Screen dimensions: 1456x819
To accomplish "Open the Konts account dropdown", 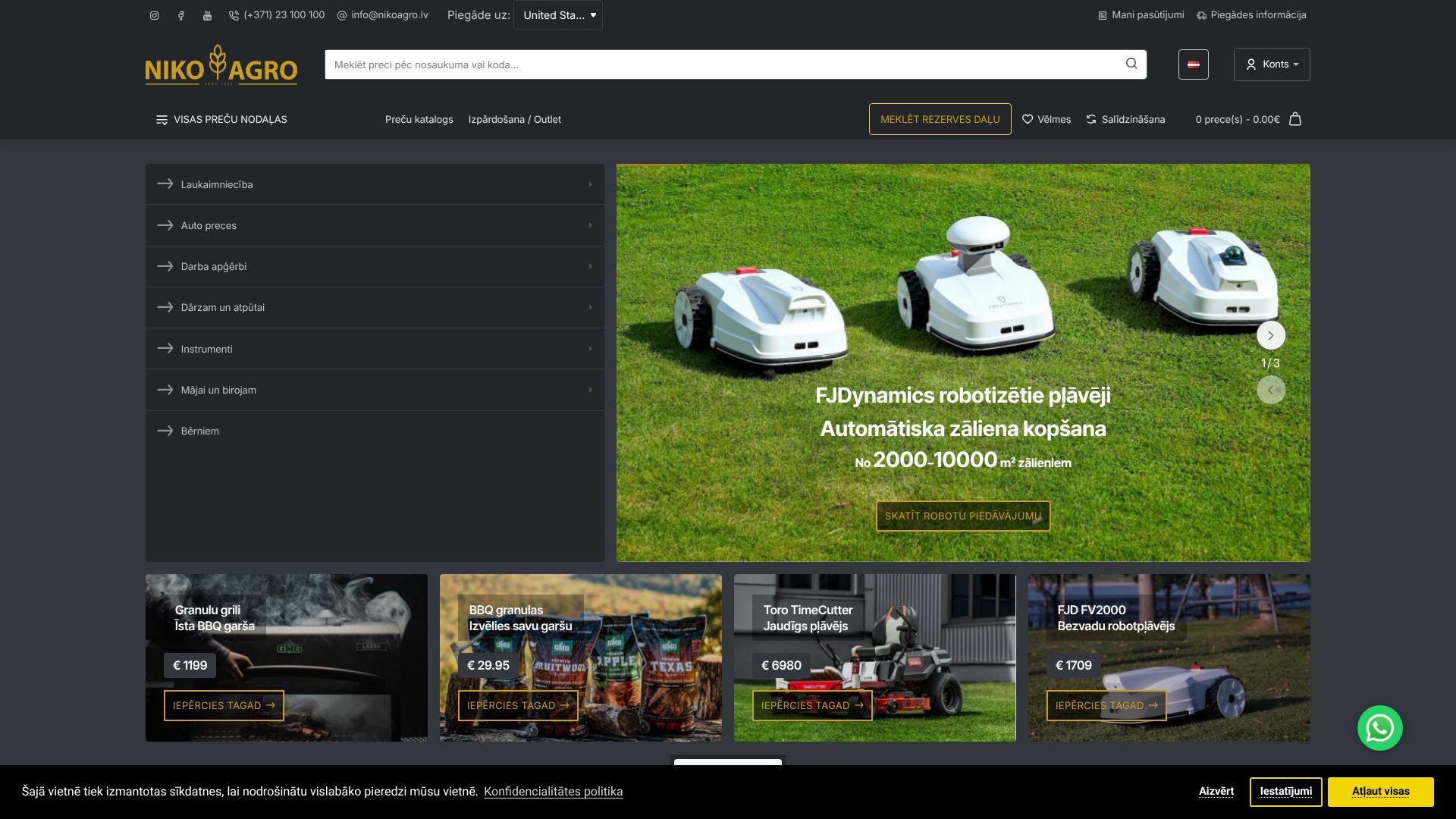I will pos(1272,64).
